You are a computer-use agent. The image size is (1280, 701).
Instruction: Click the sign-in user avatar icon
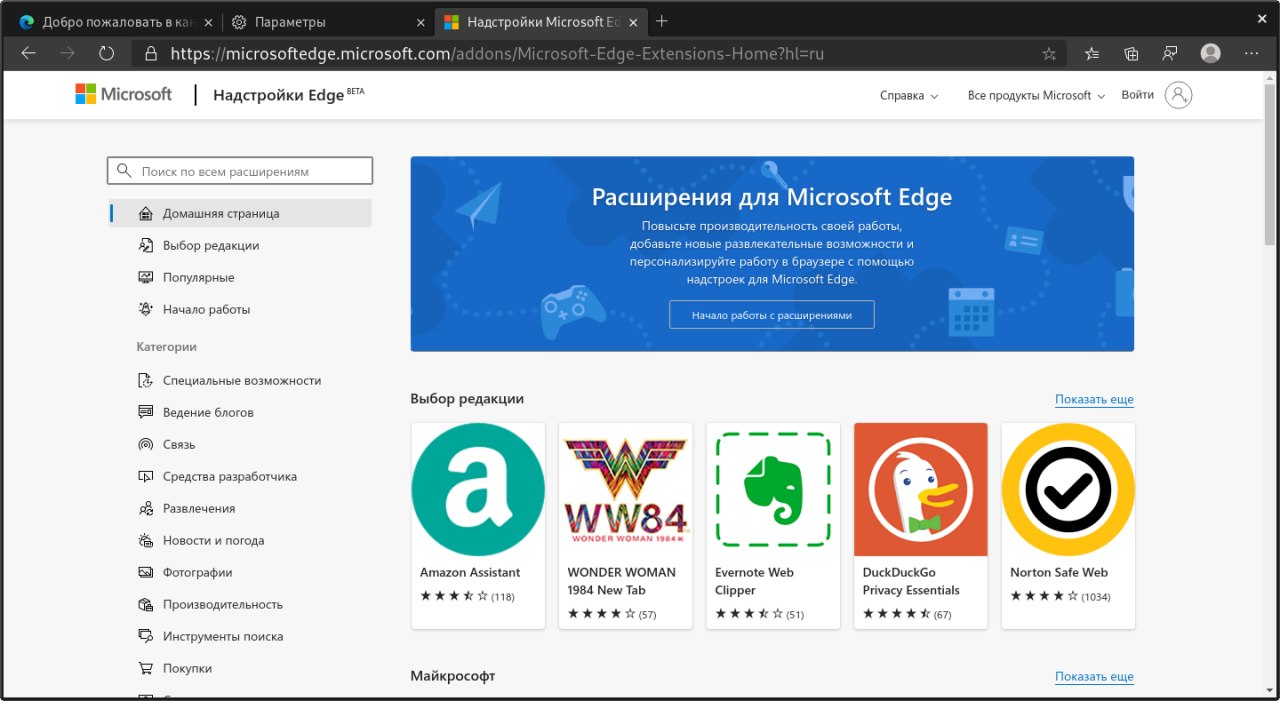(1179, 95)
